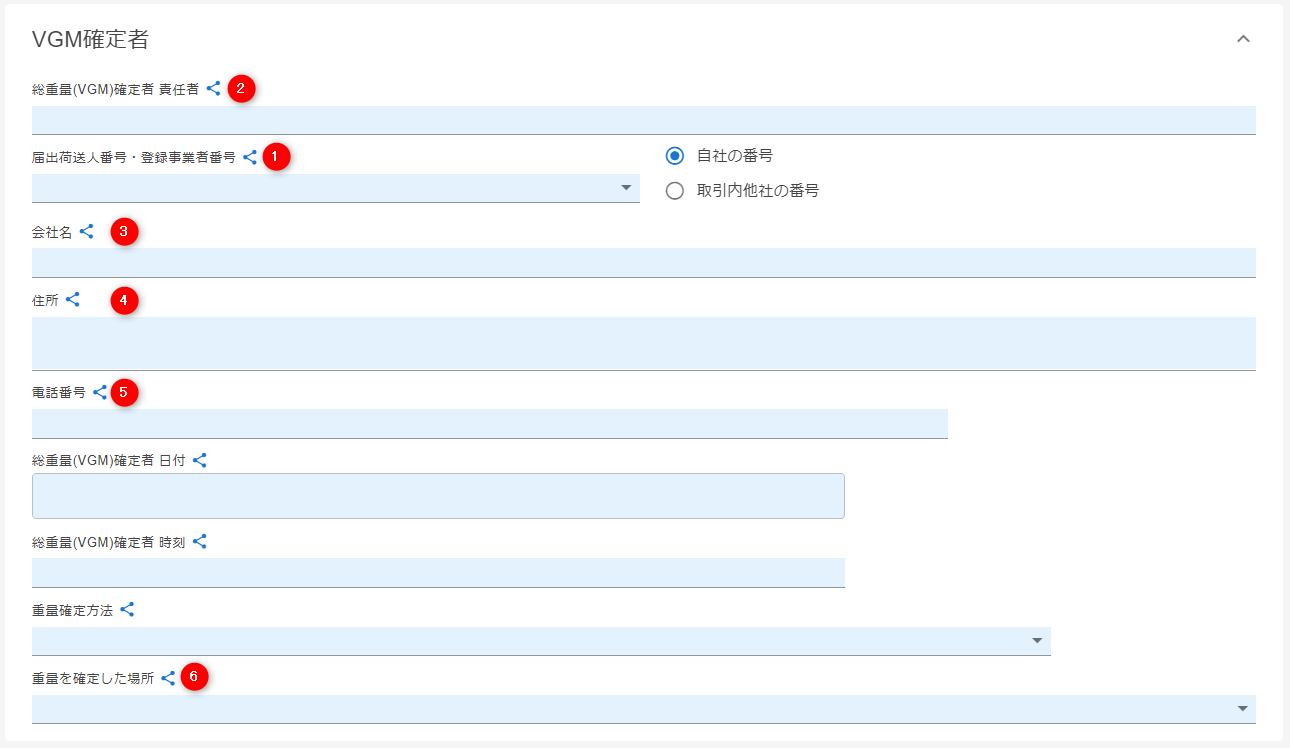The width and height of the screenshot is (1290, 748).
Task: Click share icon next to 総重量(VGM)確定者 日付
Action: tap(200, 460)
